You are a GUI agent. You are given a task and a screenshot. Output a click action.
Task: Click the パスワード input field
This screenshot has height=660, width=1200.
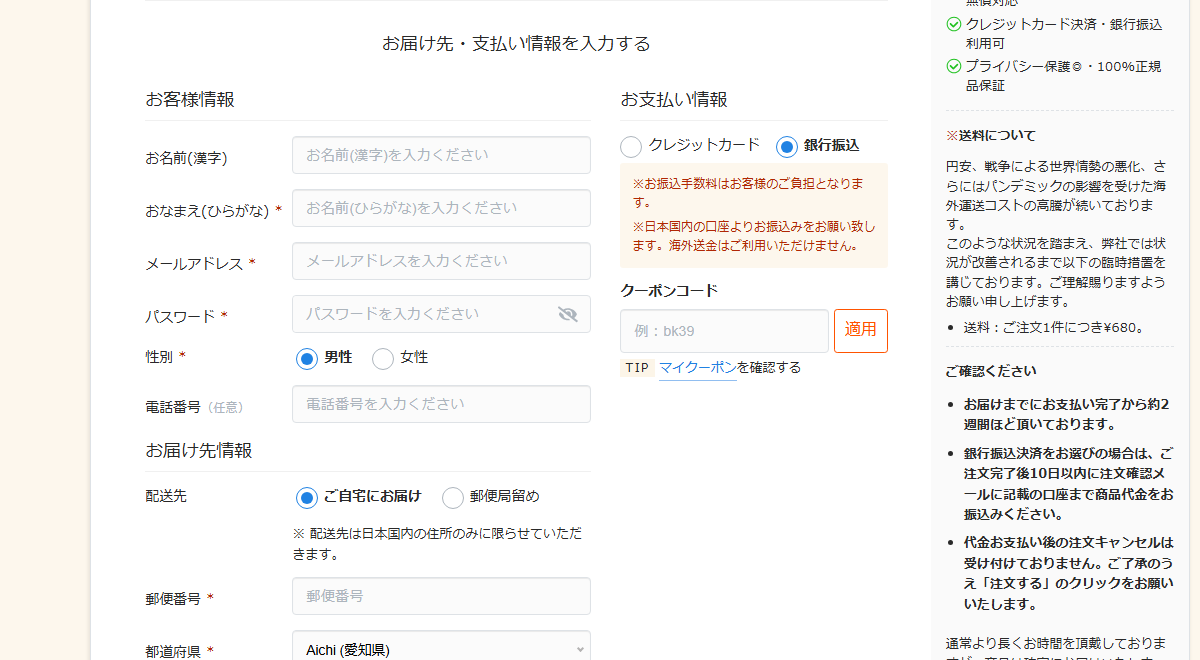tap(441, 314)
